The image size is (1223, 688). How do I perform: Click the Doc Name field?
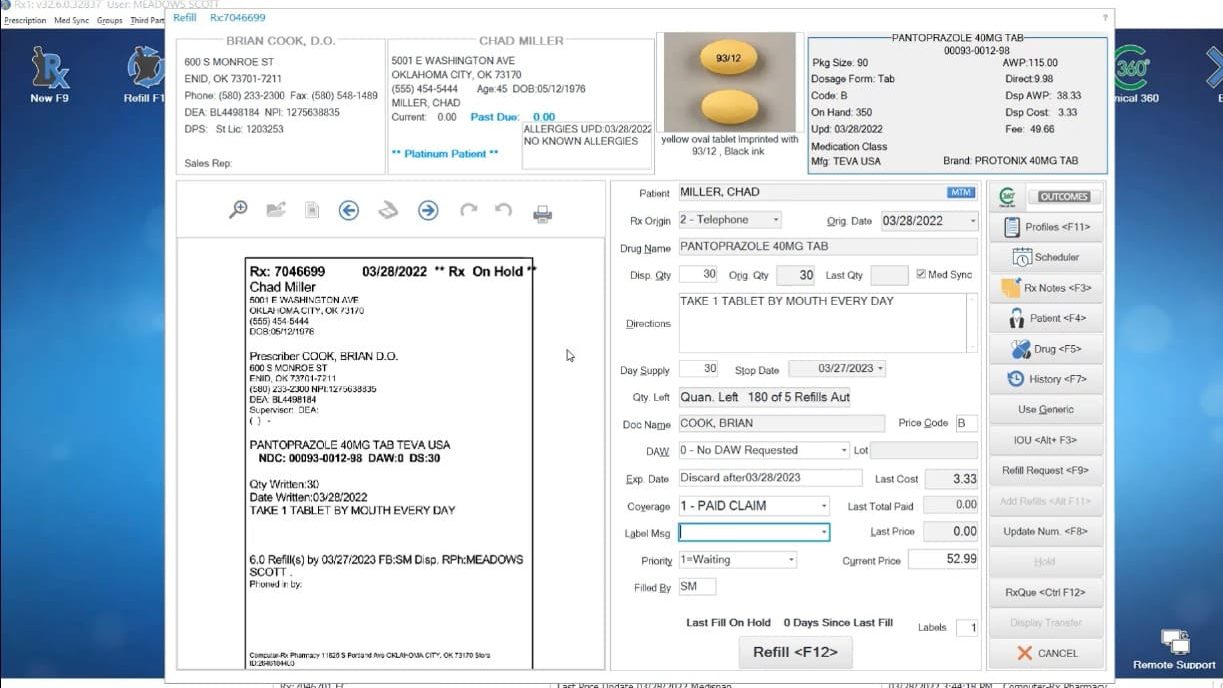[x=782, y=423]
